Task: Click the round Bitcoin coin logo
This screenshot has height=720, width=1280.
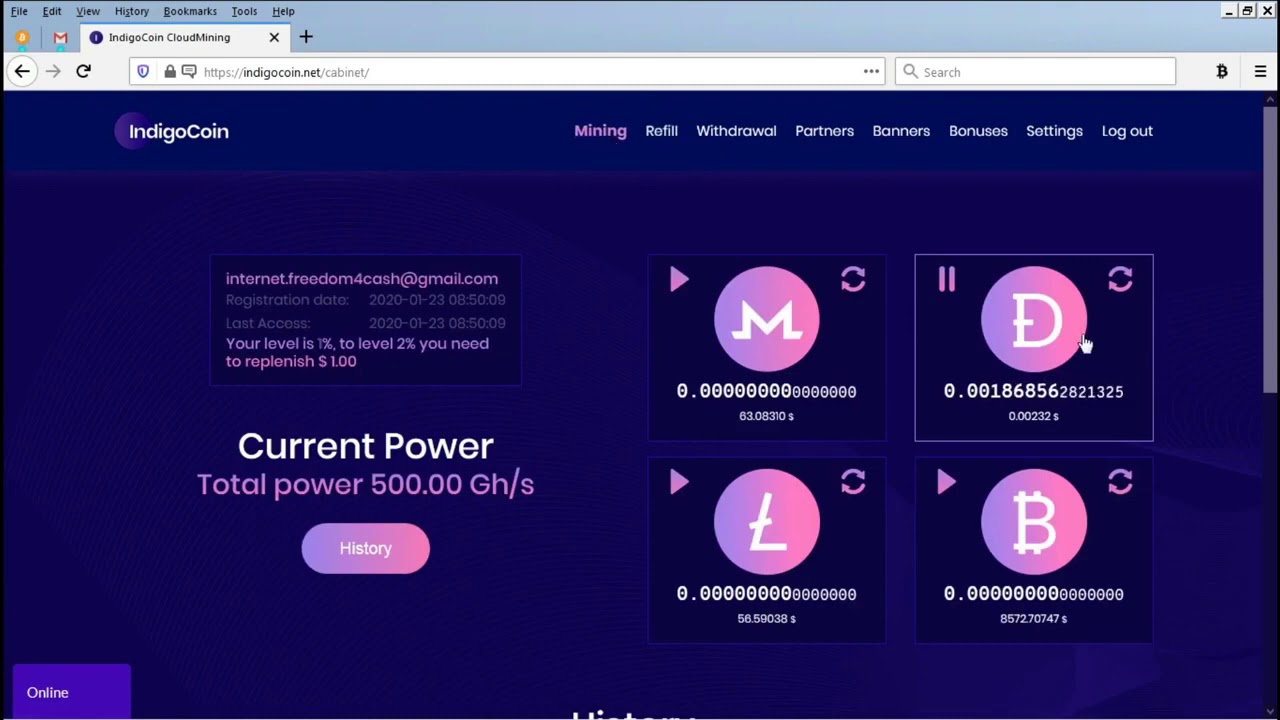Action: click(x=1034, y=522)
